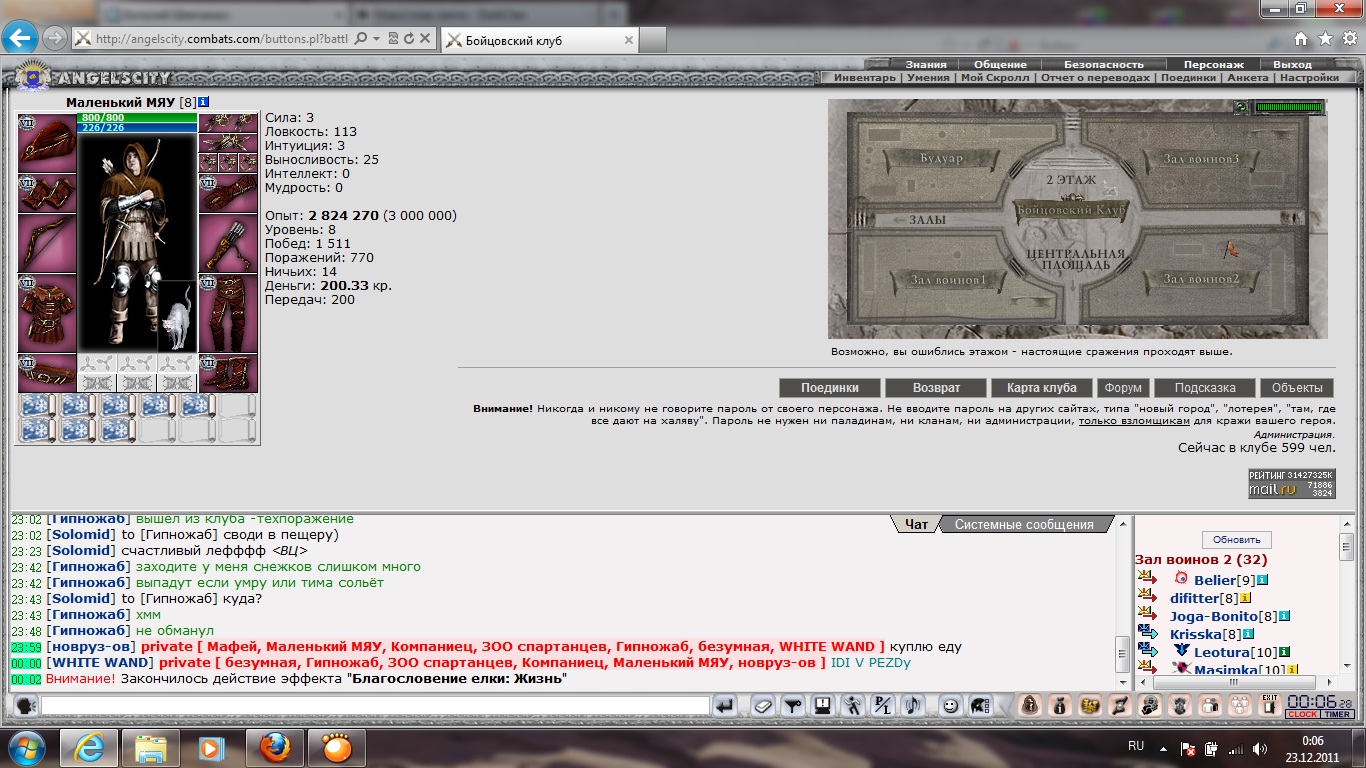Click the Подсказка button

point(1205,388)
